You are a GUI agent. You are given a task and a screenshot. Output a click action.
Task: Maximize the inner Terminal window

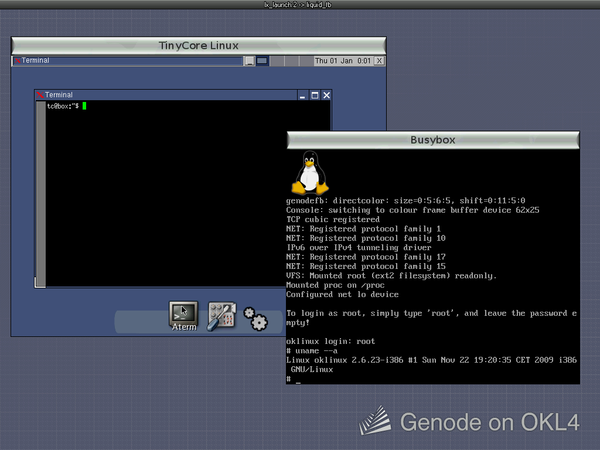[x=315, y=95]
